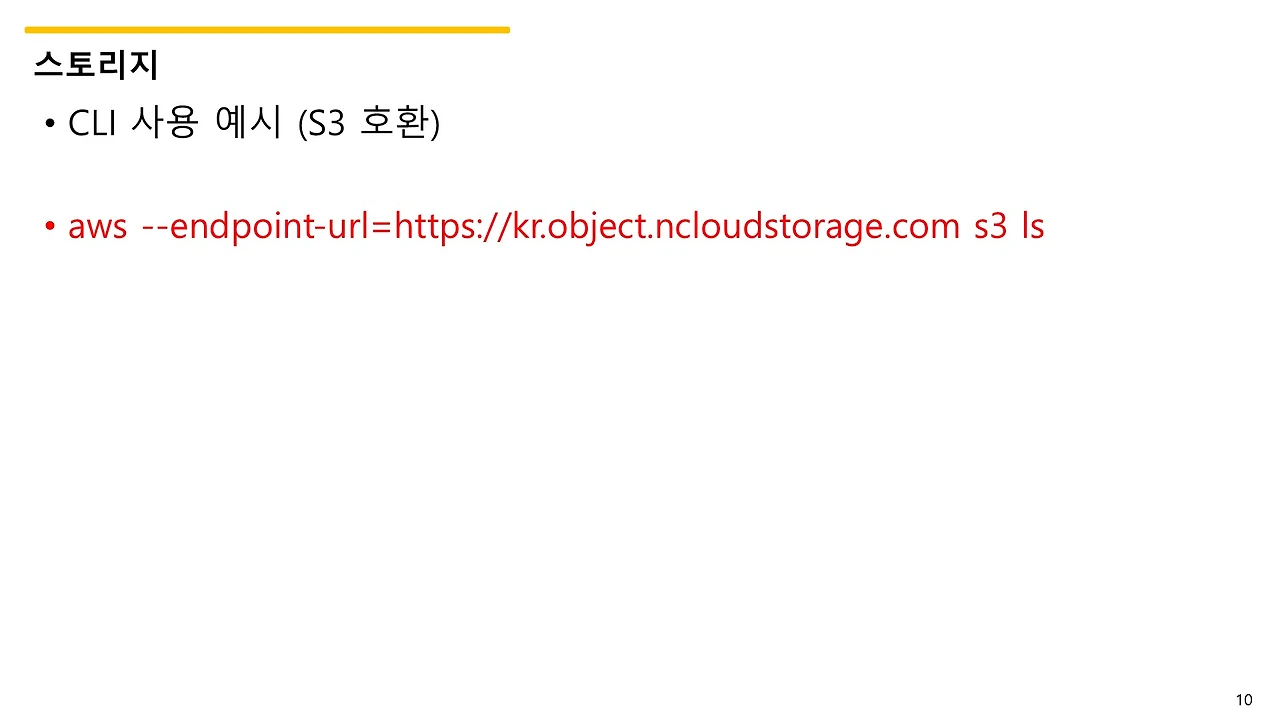
Task: Select the red word aws
Action: point(97,227)
